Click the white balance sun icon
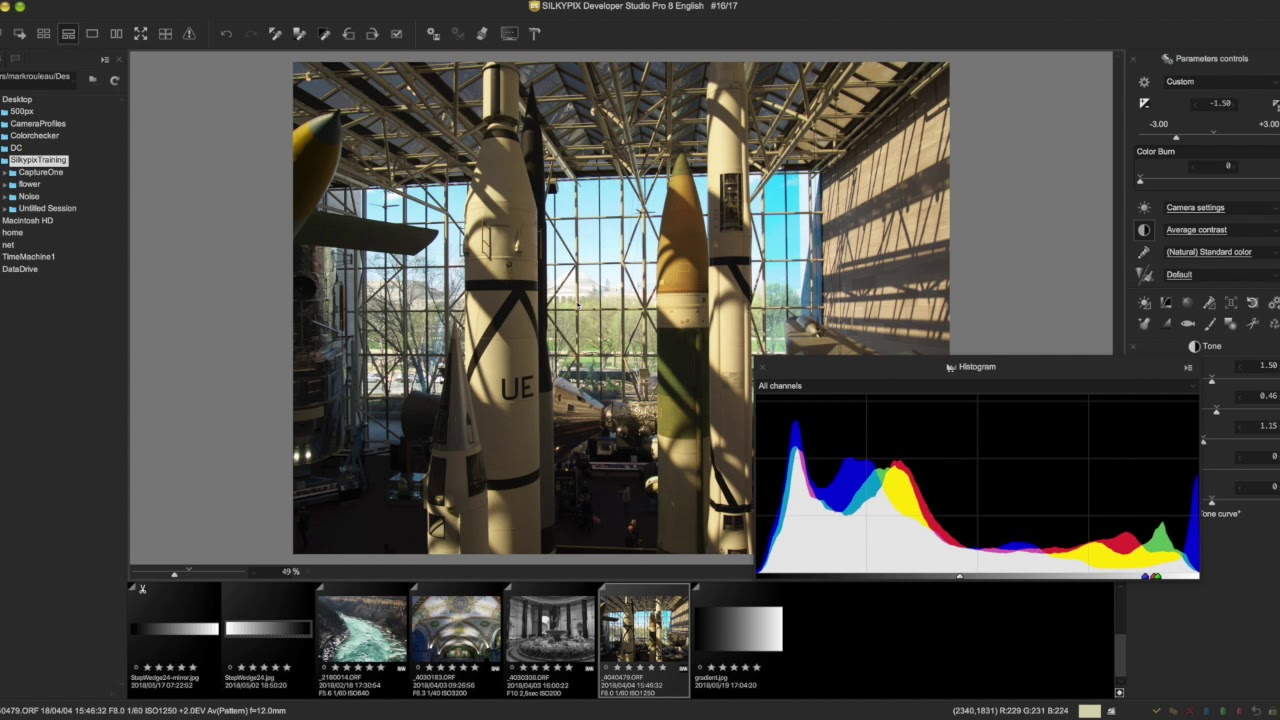1280x720 pixels. (x=1144, y=208)
